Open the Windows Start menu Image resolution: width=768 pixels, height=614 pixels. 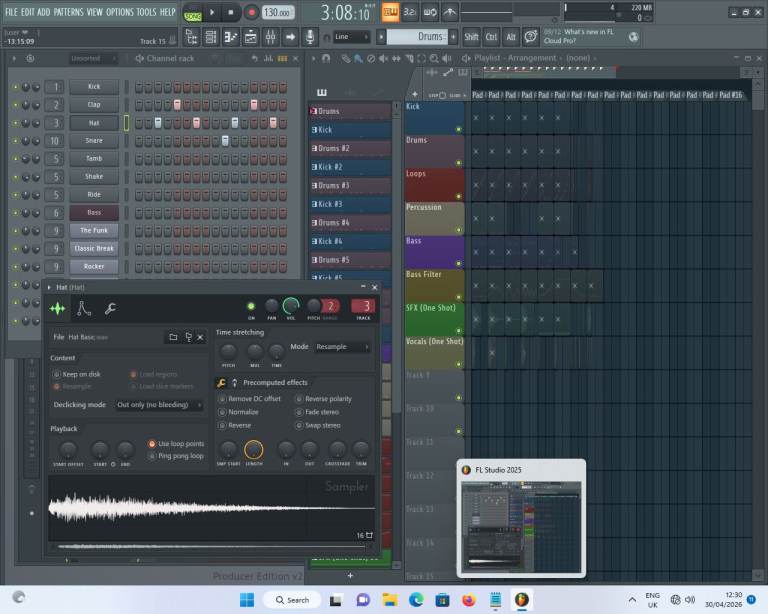(x=247, y=599)
